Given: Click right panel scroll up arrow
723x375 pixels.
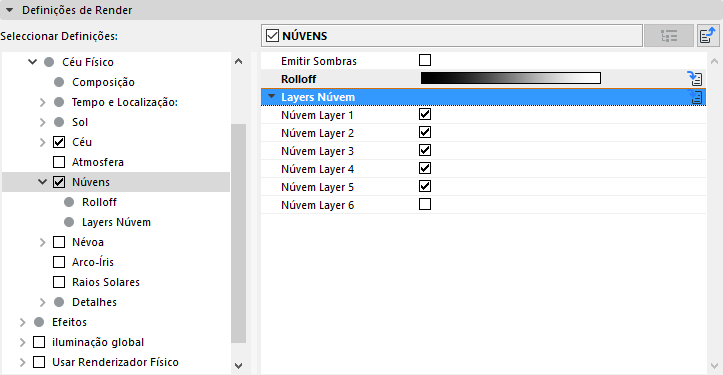Looking at the screenshot, I should [714, 61].
